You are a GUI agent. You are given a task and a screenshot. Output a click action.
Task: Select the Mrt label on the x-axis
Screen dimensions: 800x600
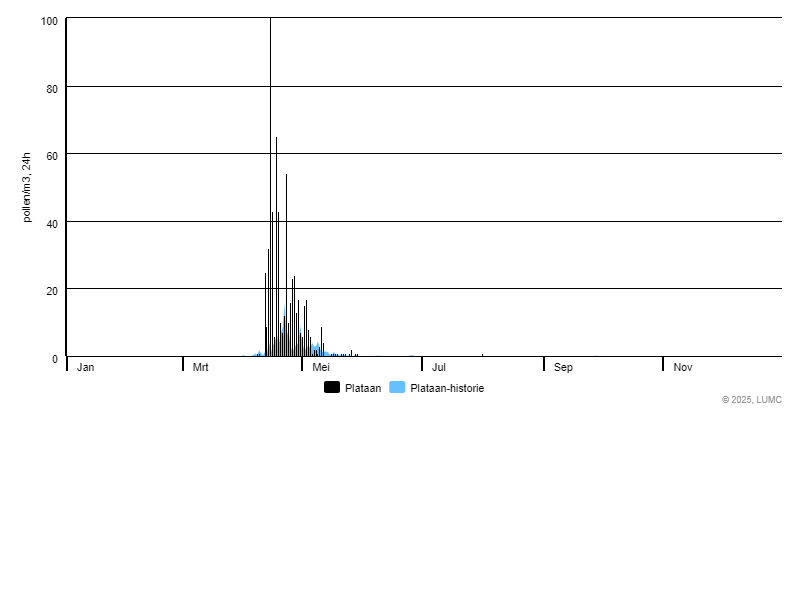201,368
